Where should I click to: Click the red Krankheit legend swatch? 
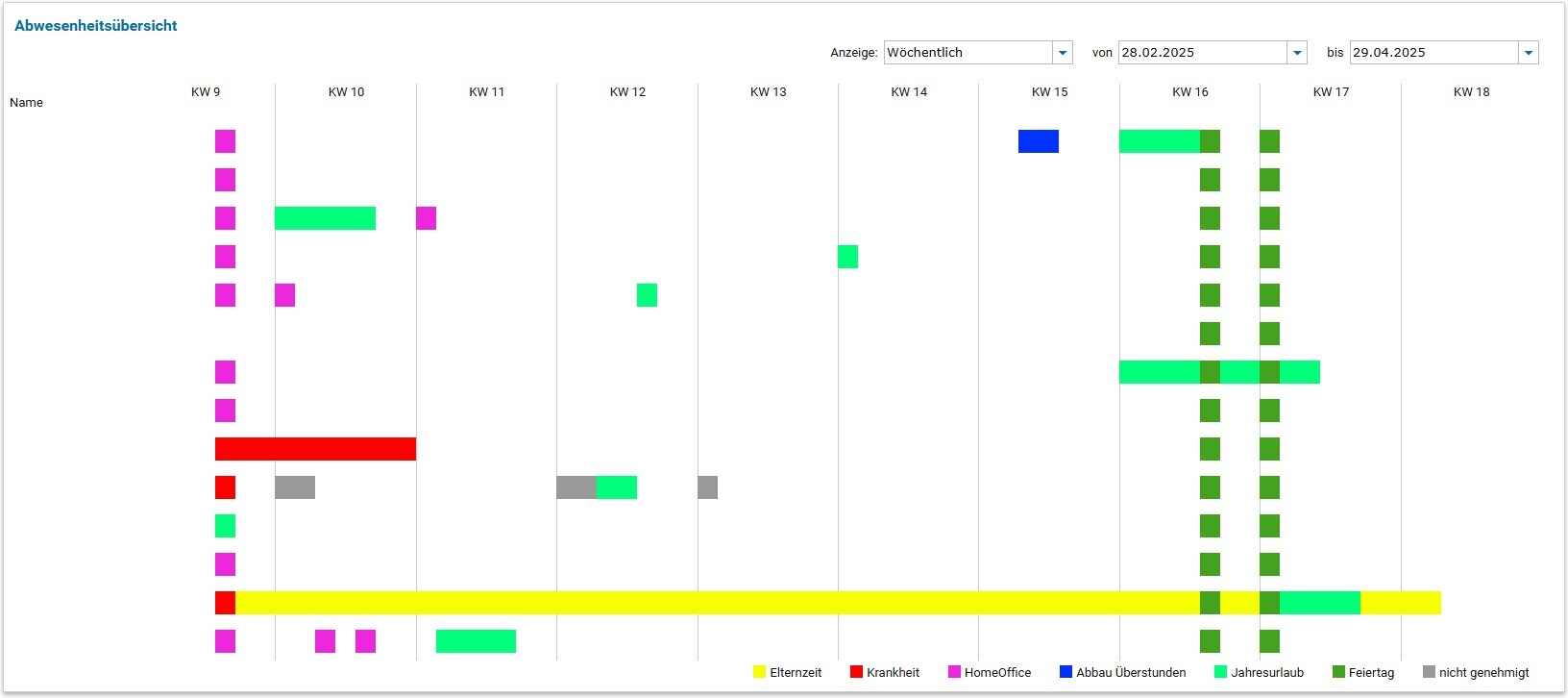[856, 672]
